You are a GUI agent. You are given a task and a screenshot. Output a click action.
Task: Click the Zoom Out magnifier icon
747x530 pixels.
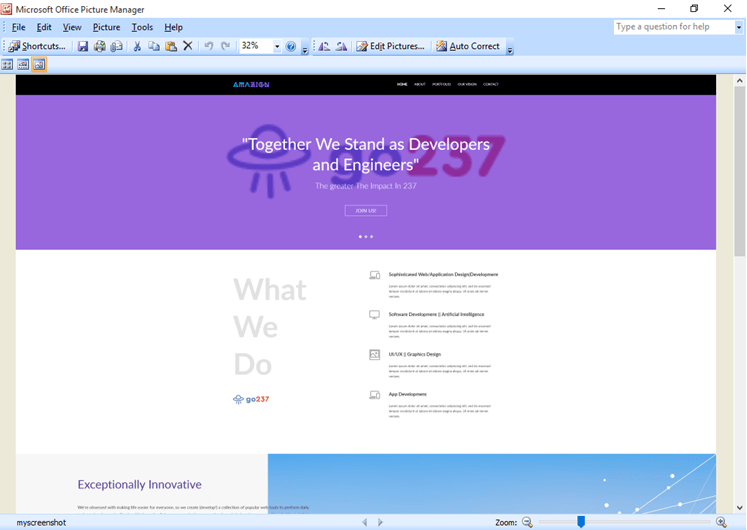point(527,522)
